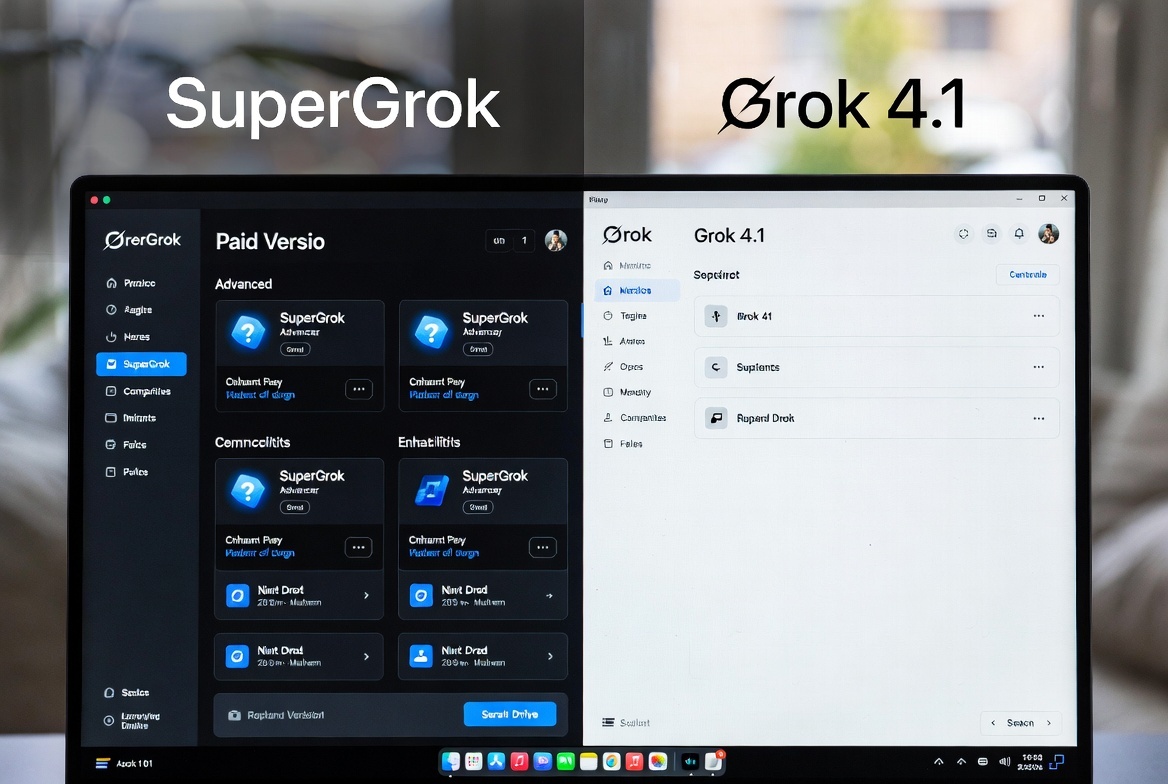
Task: Open the Fales item in the light sidebar
Action: (623, 443)
